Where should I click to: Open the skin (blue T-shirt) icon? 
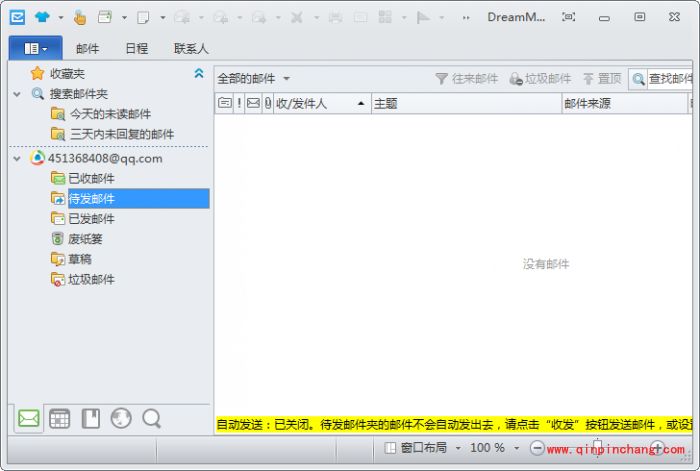[x=42, y=17]
